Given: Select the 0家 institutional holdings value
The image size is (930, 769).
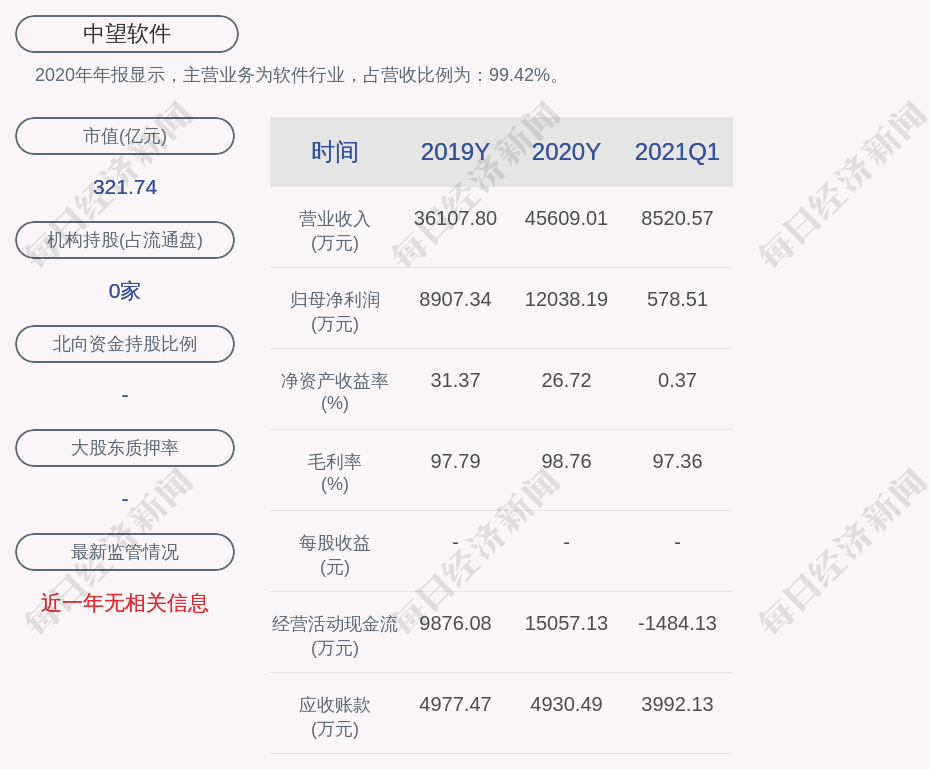Looking at the screenshot, I should click(125, 291).
